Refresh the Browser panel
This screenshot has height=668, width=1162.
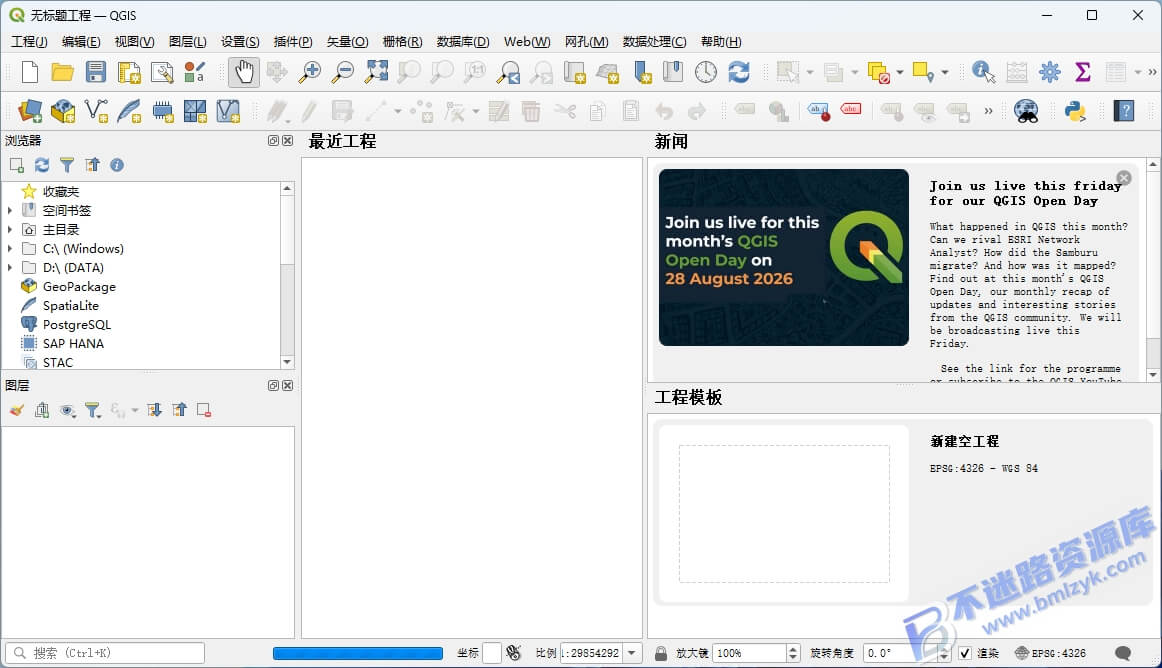[42, 165]
